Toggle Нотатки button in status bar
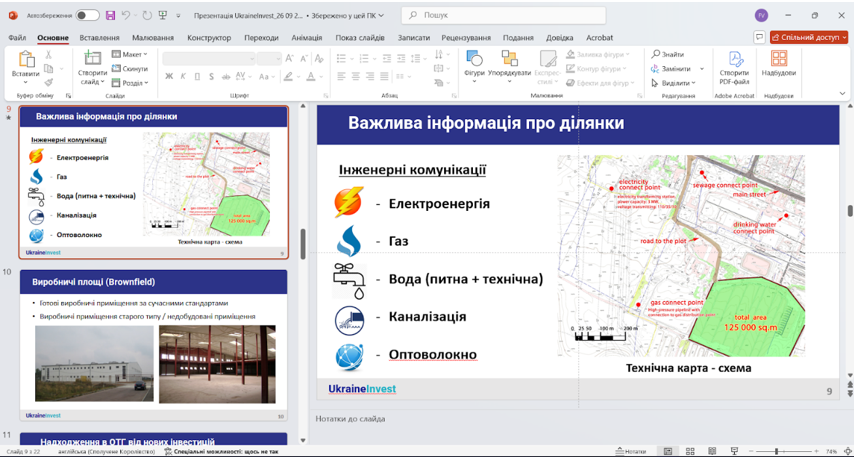 click(631, 452)
